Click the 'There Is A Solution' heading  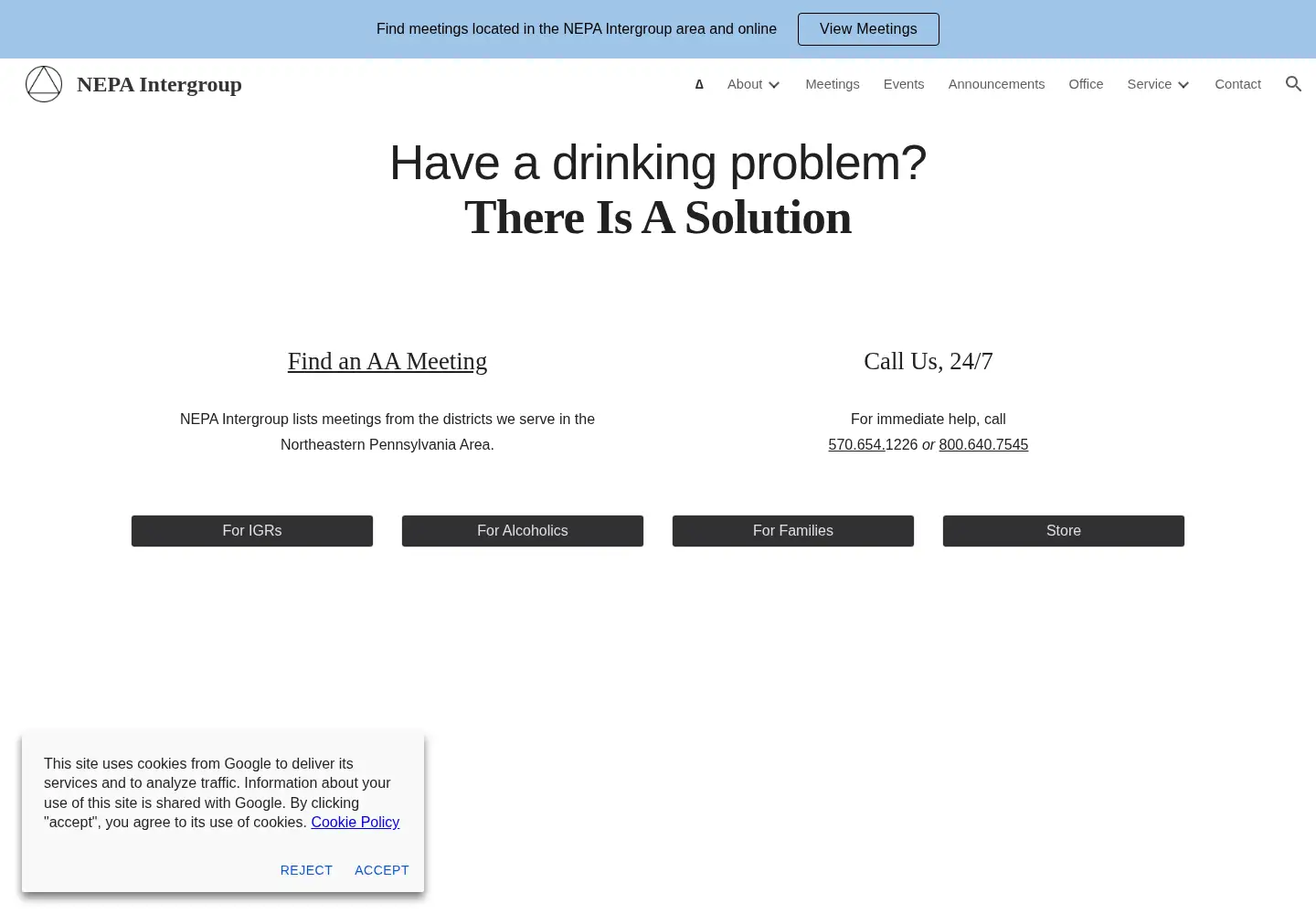(x=658, y=218)
